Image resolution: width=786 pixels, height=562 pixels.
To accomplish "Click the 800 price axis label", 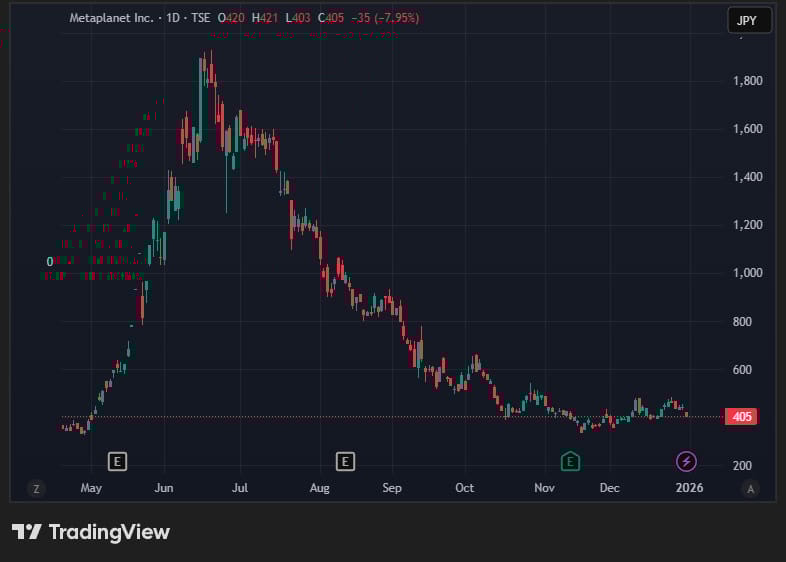I will 742,321.
